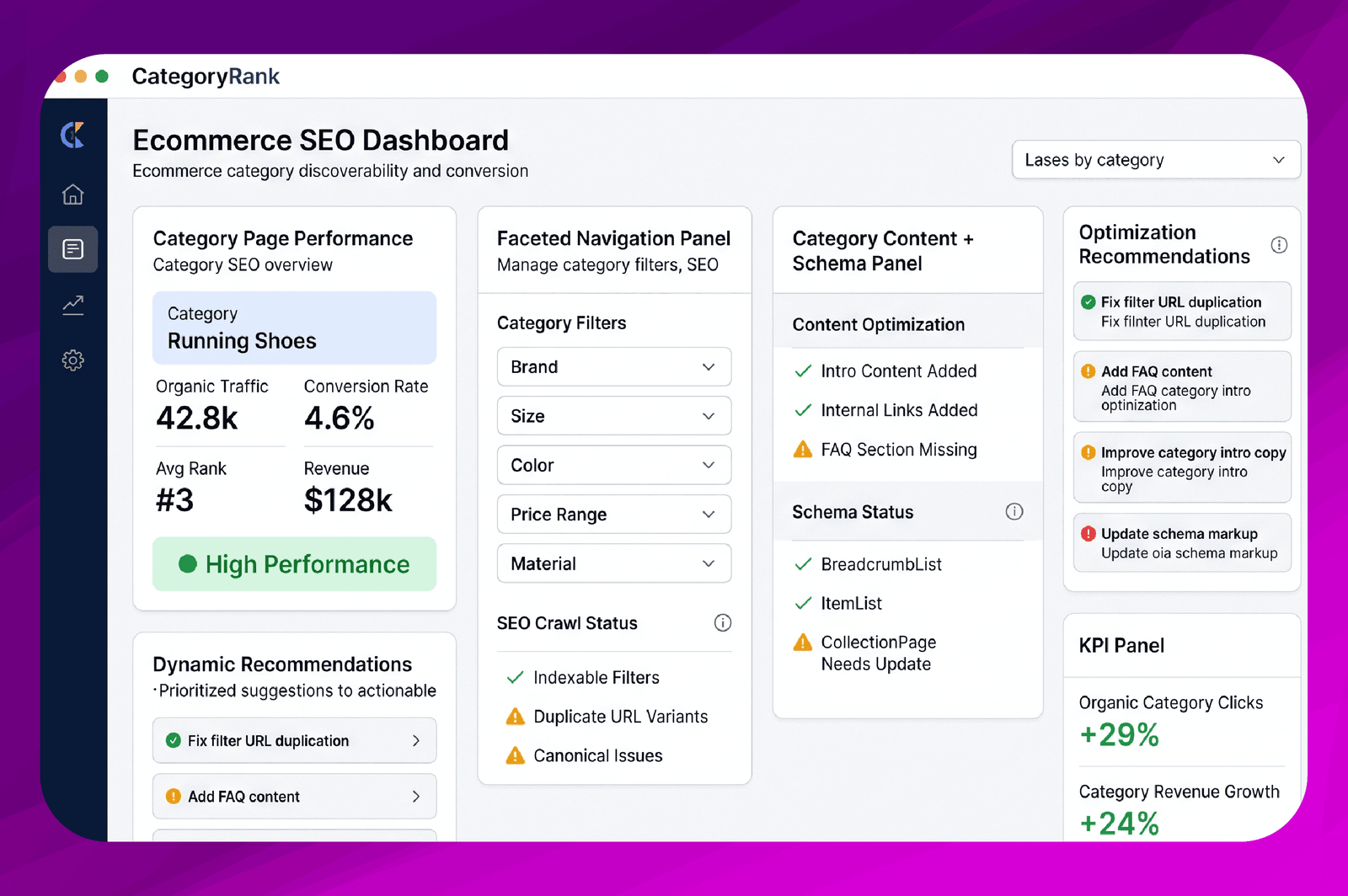This screenshot has width=1348, height=896.
Task: Expand the Price Range filter dropdown
Action: (x=614, y=515)
